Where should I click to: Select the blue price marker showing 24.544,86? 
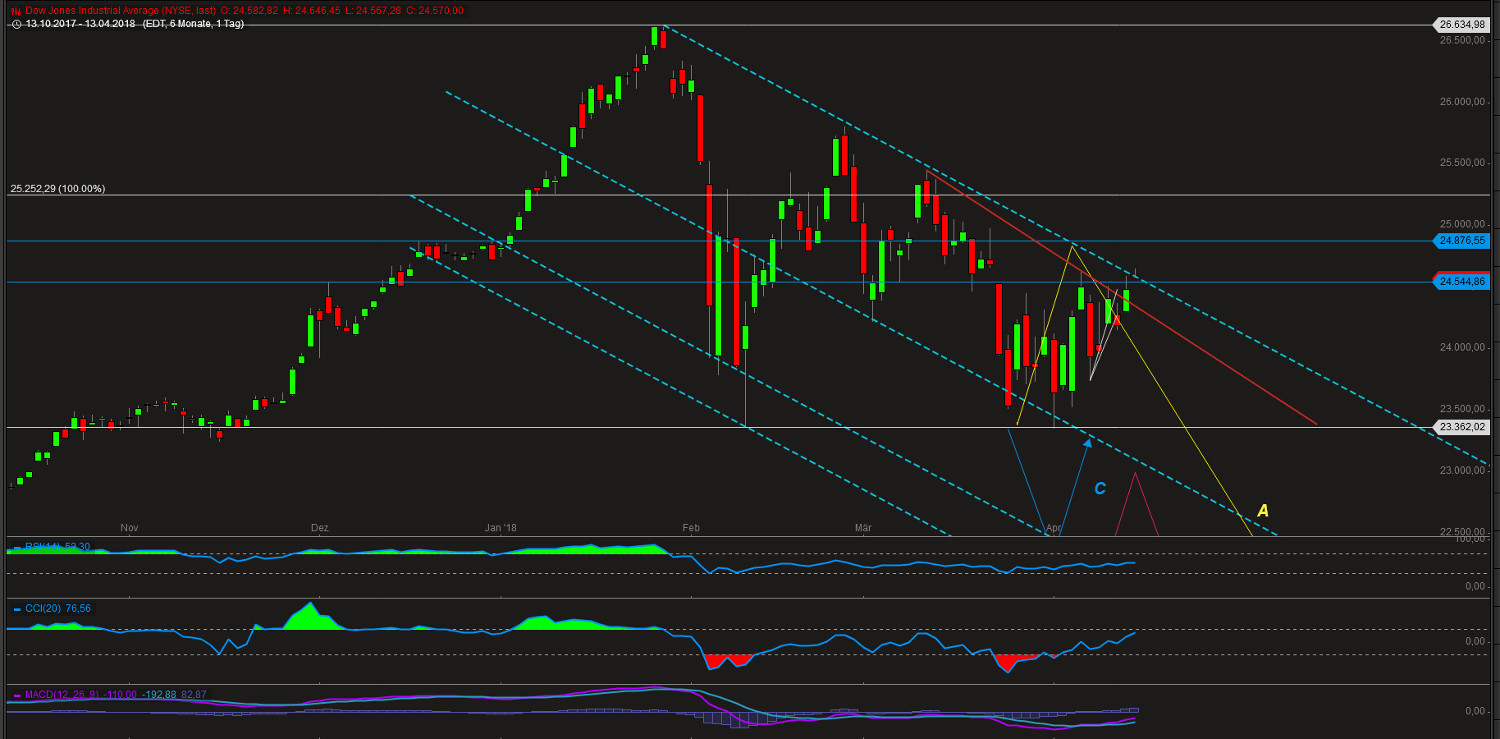(1463, 281)
